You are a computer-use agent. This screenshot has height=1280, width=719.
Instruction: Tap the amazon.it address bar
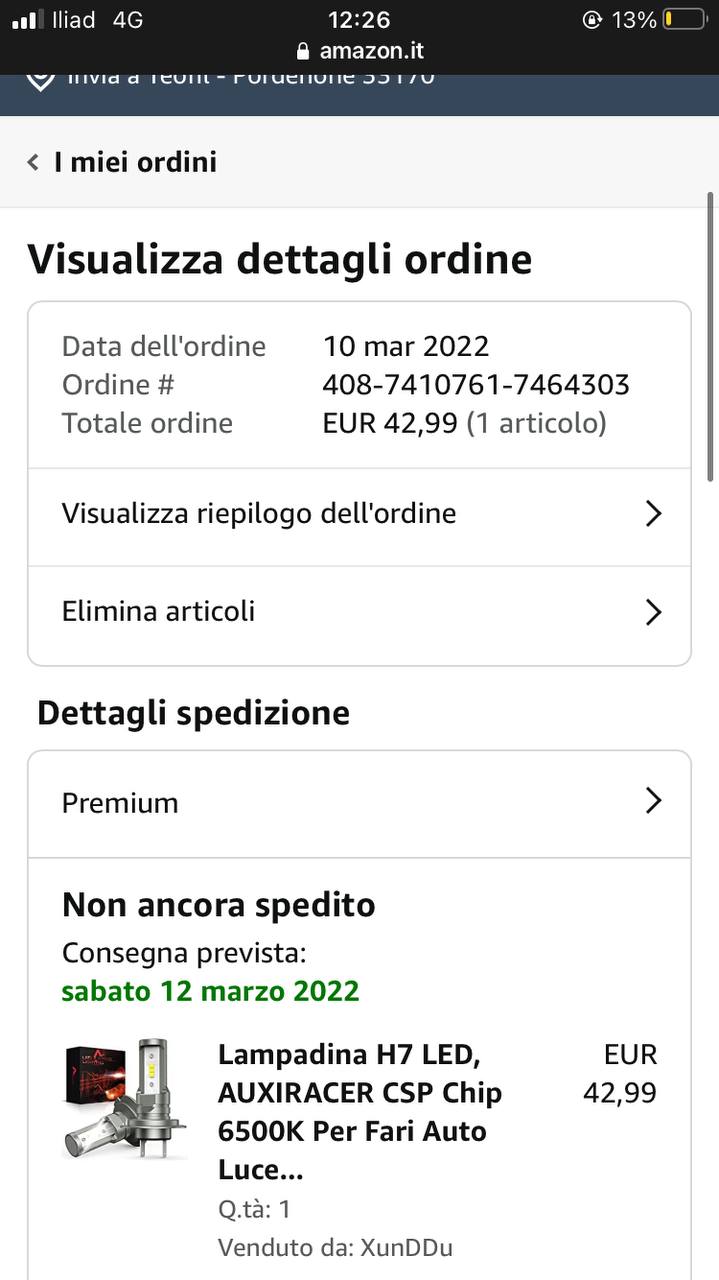[x=360, y=51]
